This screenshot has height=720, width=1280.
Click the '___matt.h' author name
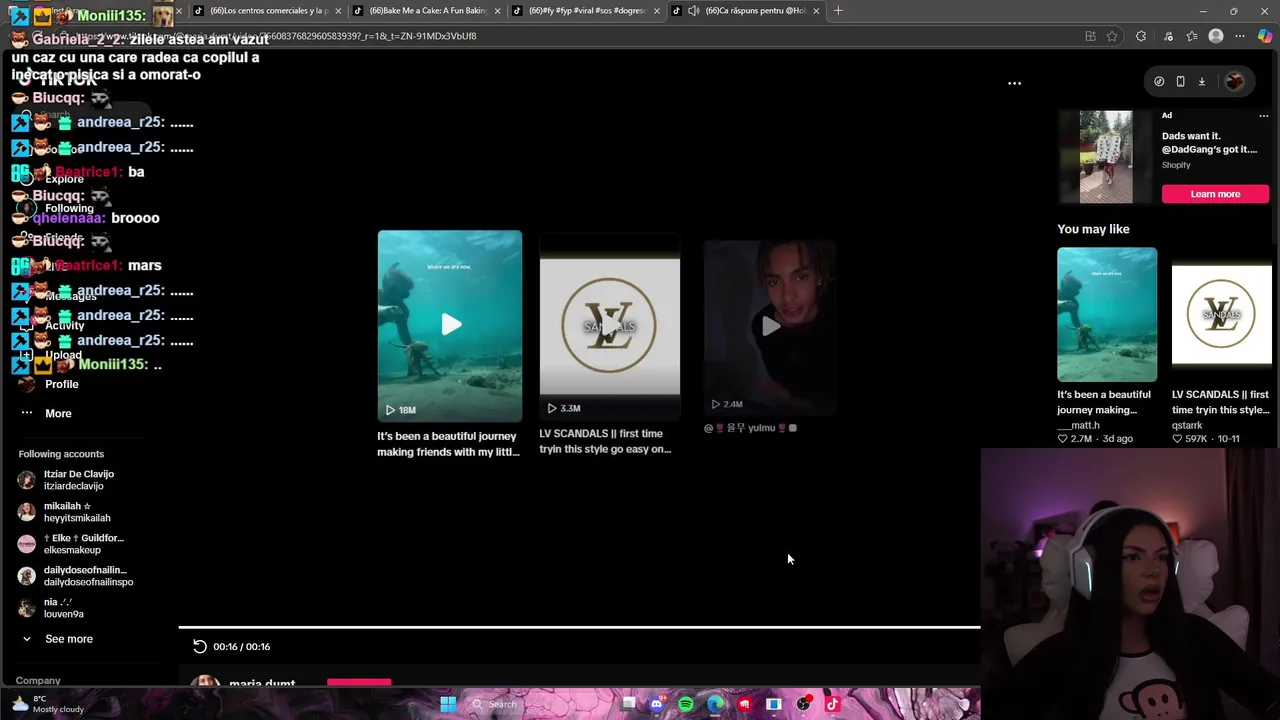[x=1078, y=425]
